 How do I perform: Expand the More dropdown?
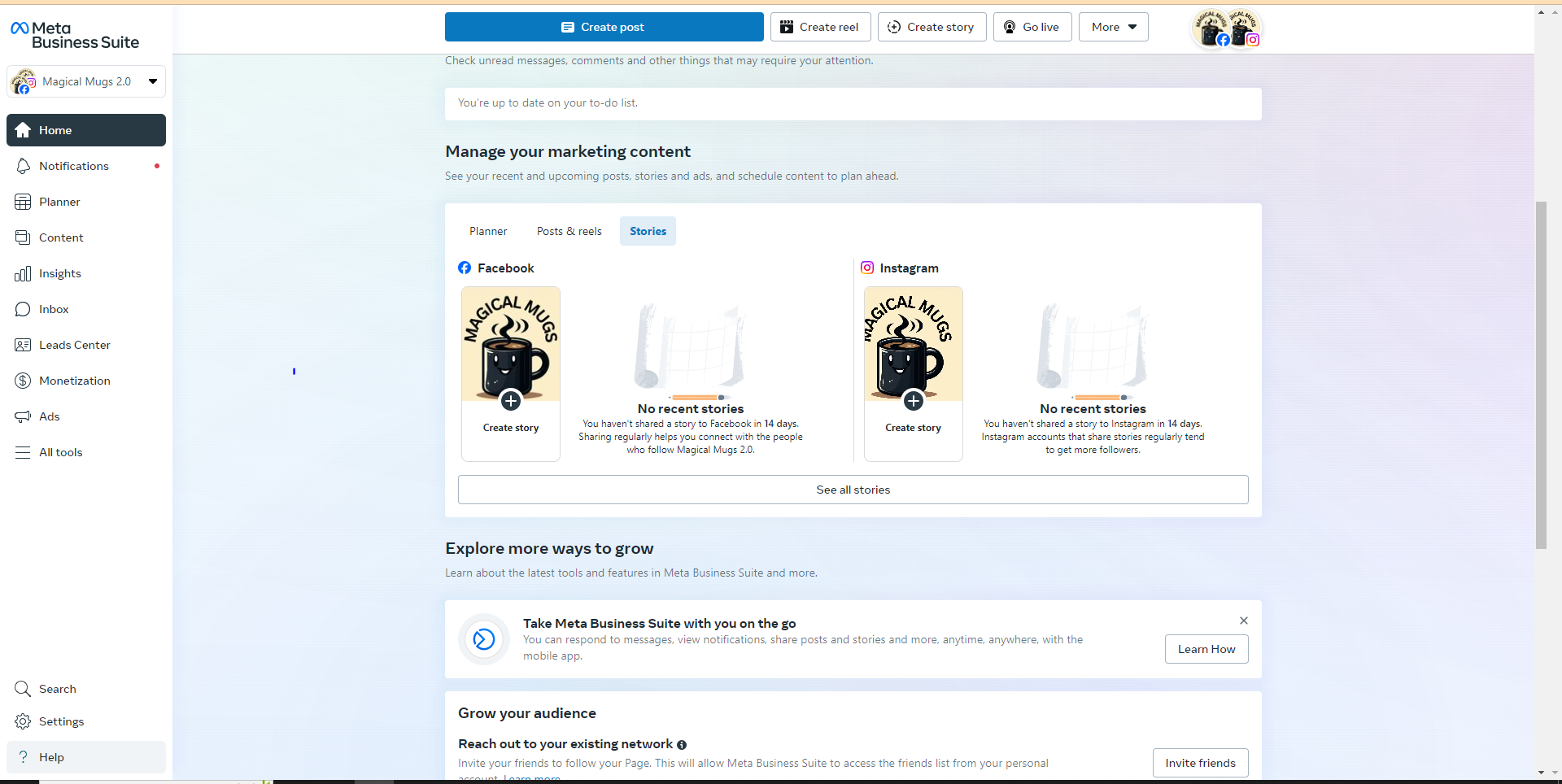(x=1113, y=27)
